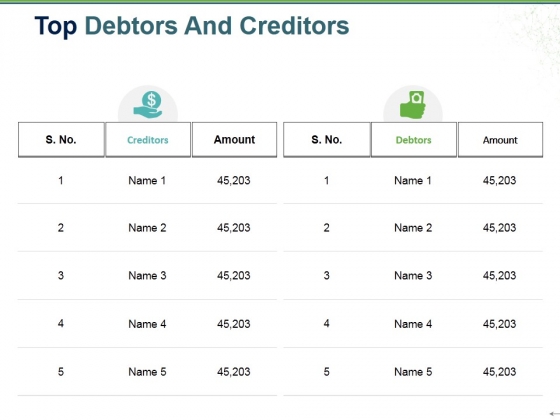Screen dimensions: 560x420
Task: Click the 45,203 amount for creditor Name 5
Action: click(234, 371)
